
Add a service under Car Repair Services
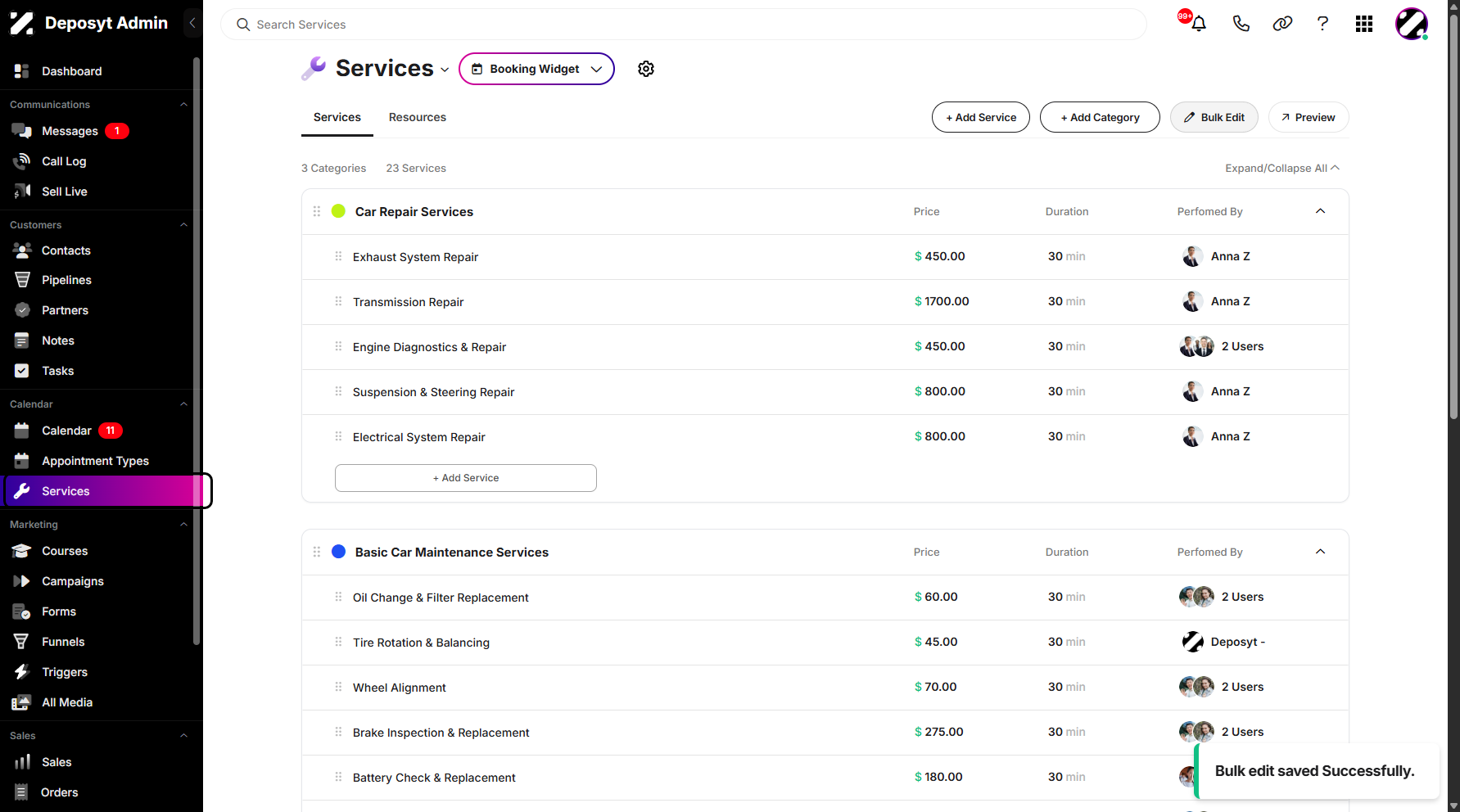[x=466, y=478]
